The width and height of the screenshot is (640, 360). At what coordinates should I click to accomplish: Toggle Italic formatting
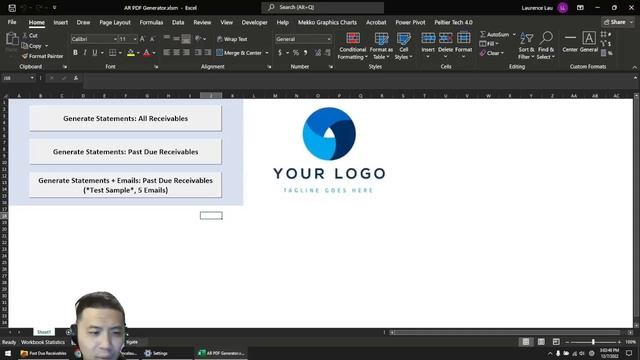(x=85, y=53)
